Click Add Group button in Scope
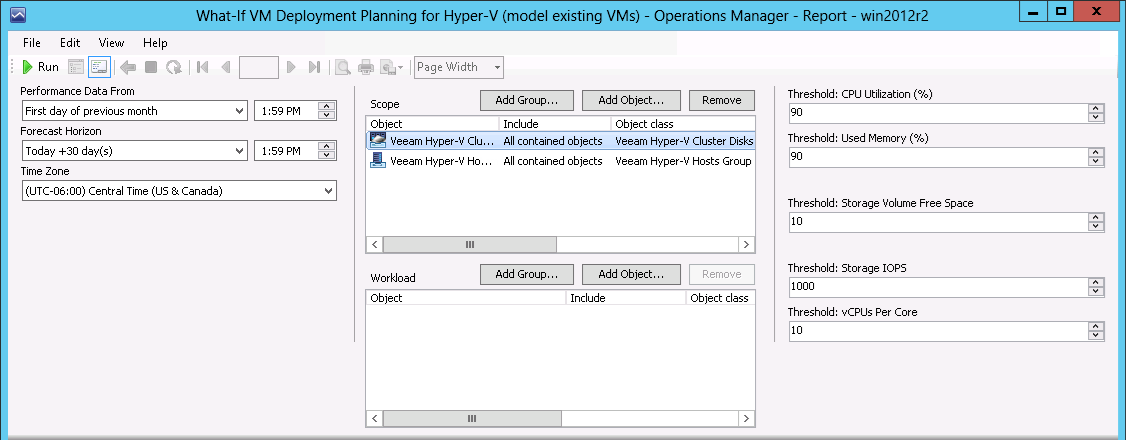 [x=526, y=100]
